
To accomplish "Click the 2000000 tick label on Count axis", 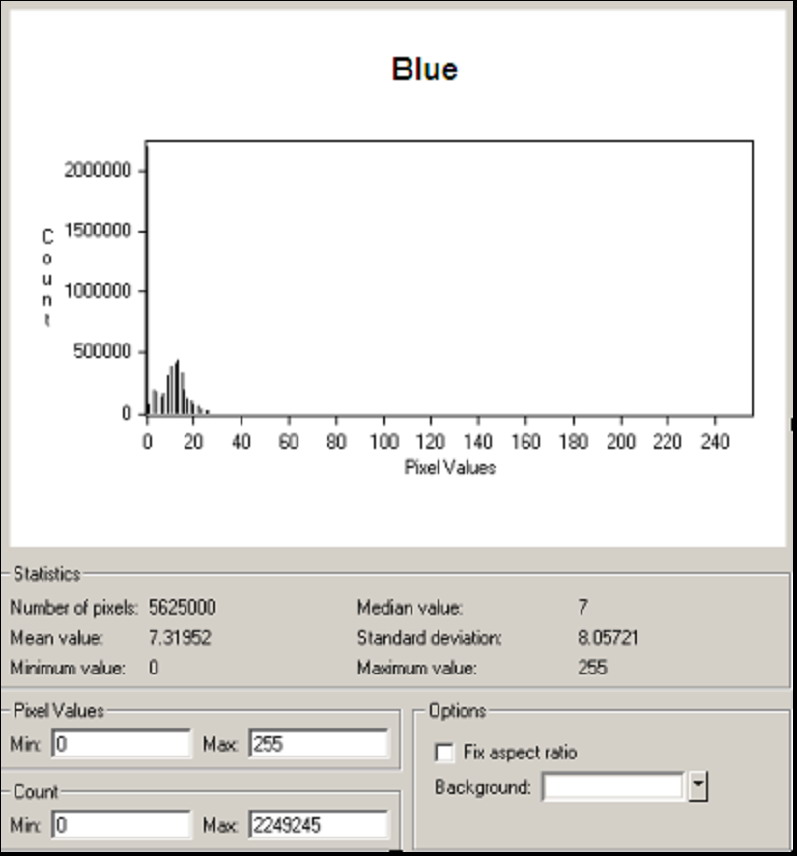I will pyautogui.click(x=98, y=170).
